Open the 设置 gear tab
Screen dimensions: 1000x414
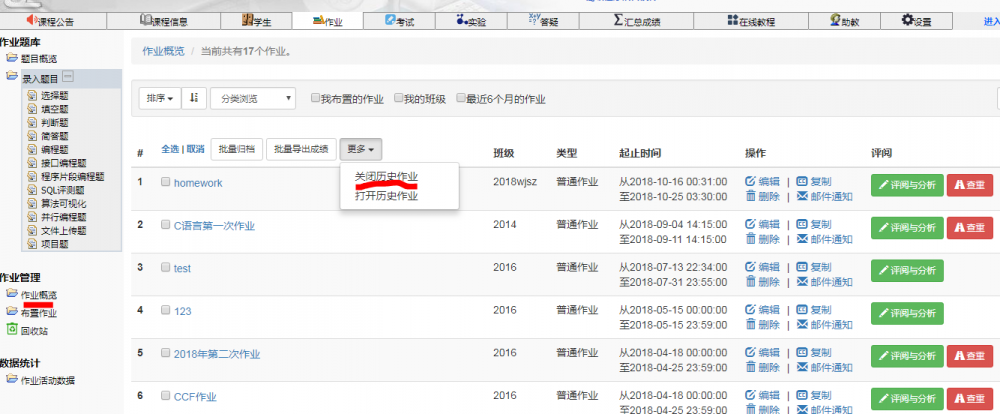coord(916,21)
